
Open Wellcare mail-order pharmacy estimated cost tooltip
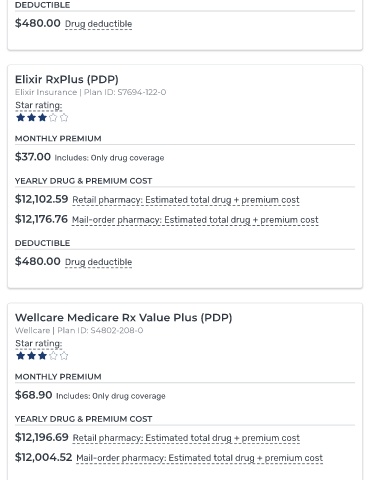click(x=199, y=458)
